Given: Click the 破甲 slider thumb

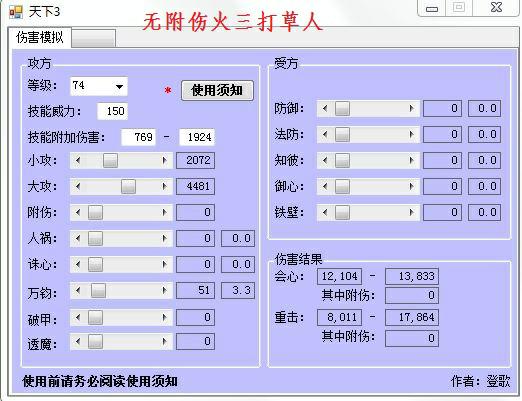Looking at the screenshot, I should pyautogui.click(x=95, y=317).
